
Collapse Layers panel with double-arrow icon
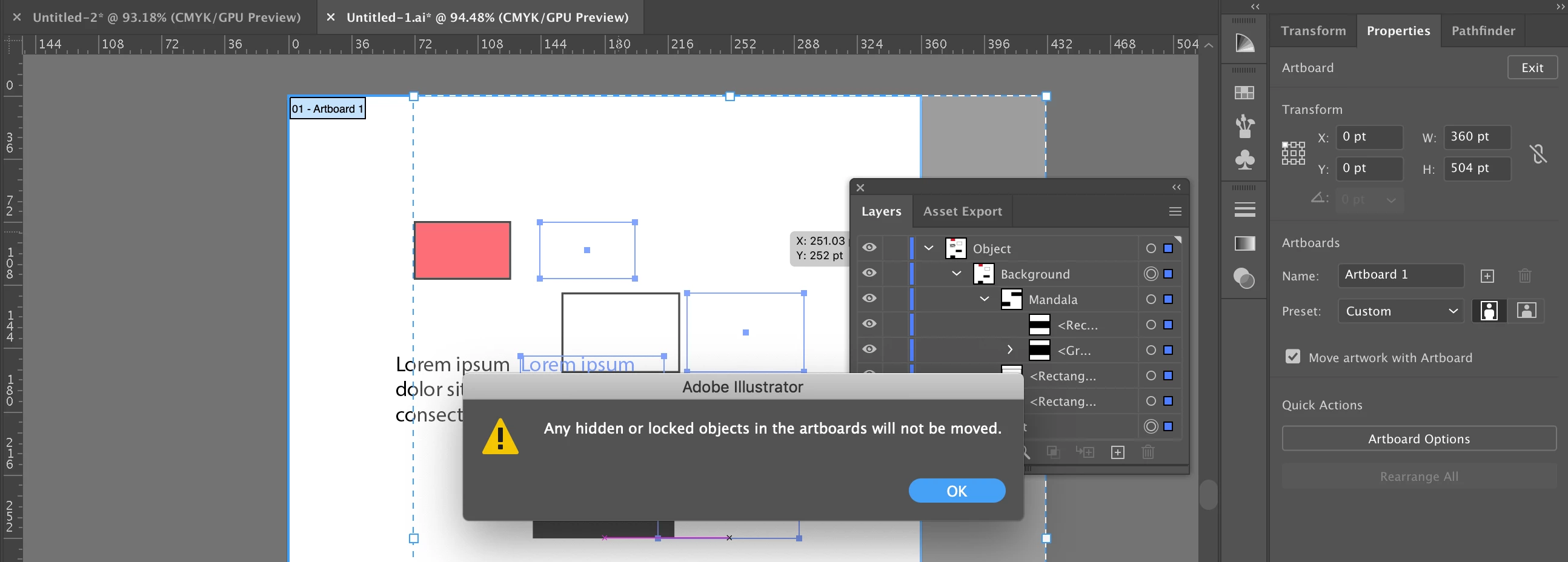click(1177, 187)
